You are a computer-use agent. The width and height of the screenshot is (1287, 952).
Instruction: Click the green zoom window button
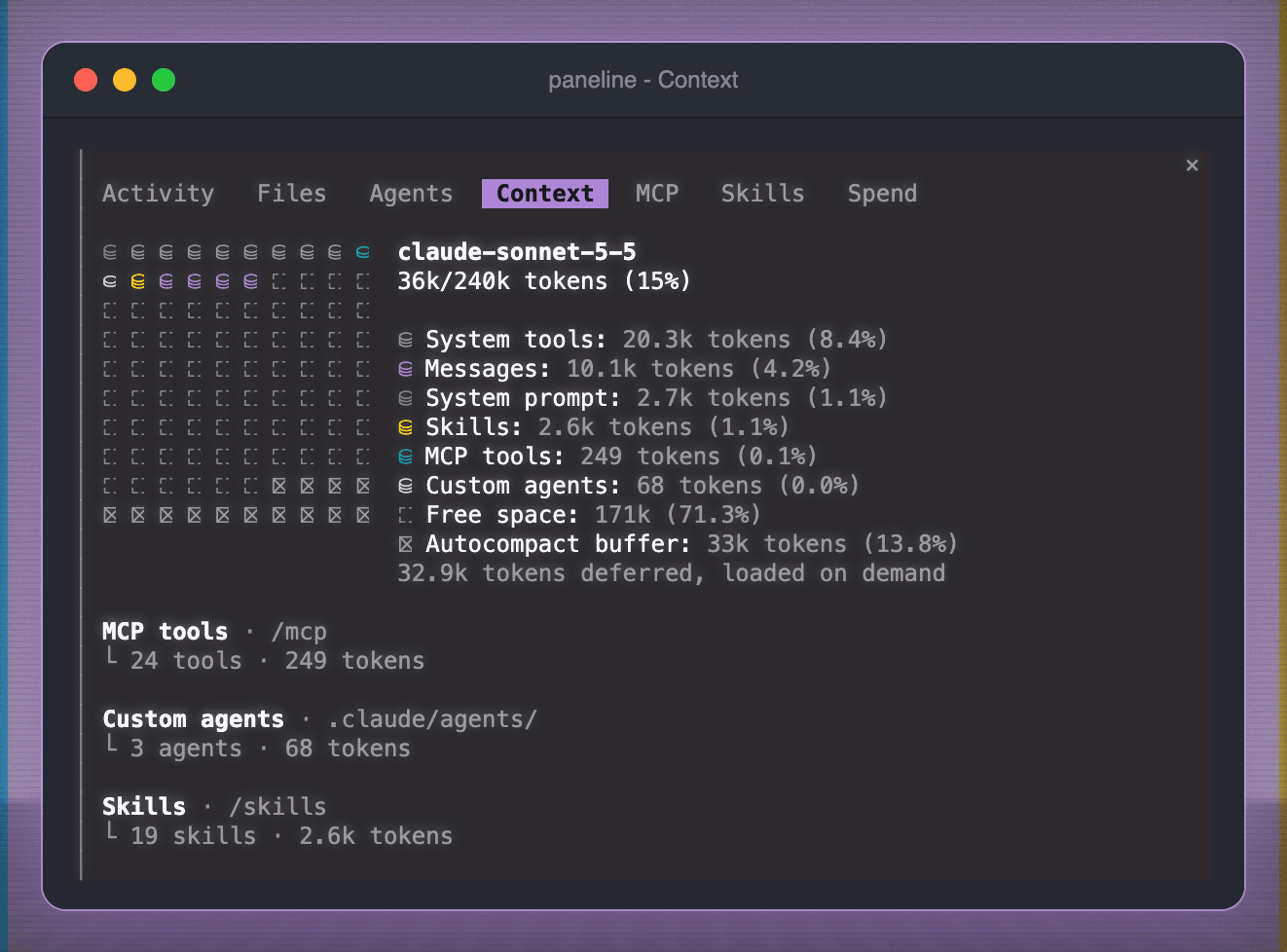(164, 80)
